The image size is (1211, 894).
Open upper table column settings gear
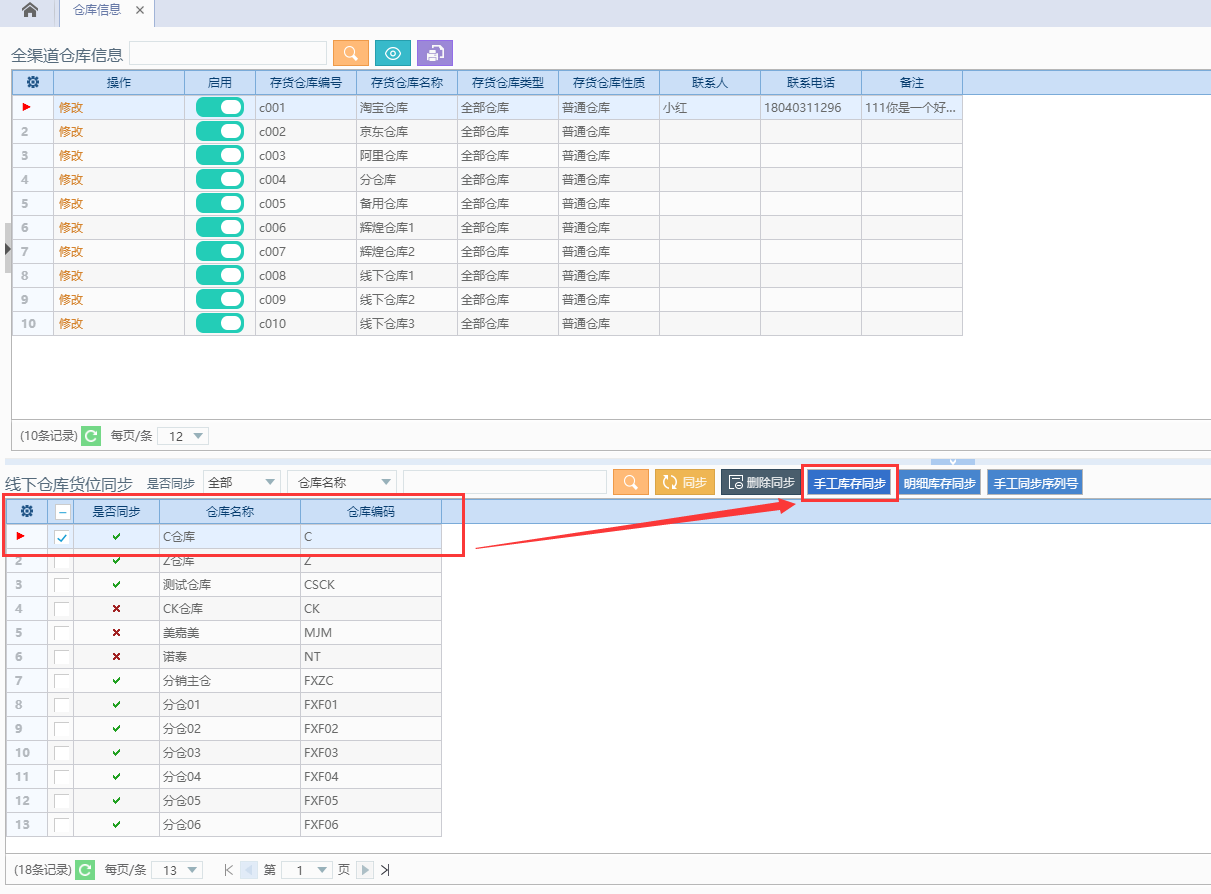click(x=32, y=82)
